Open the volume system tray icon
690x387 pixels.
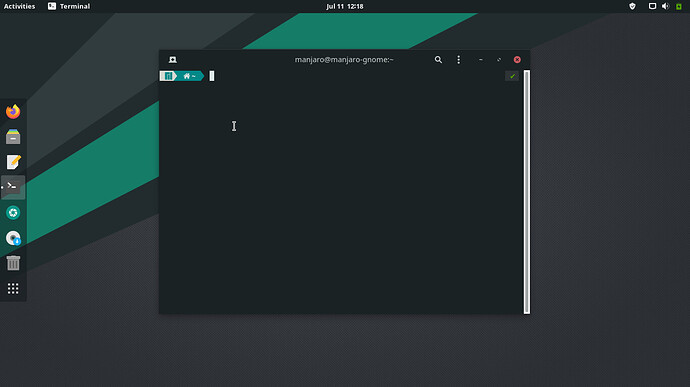coord(665,6)
